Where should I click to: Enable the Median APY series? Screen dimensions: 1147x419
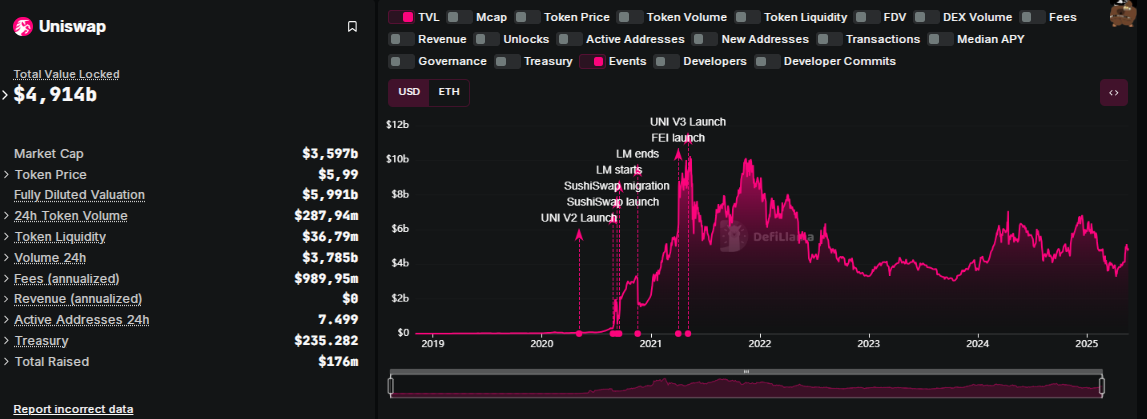[940, 39]
